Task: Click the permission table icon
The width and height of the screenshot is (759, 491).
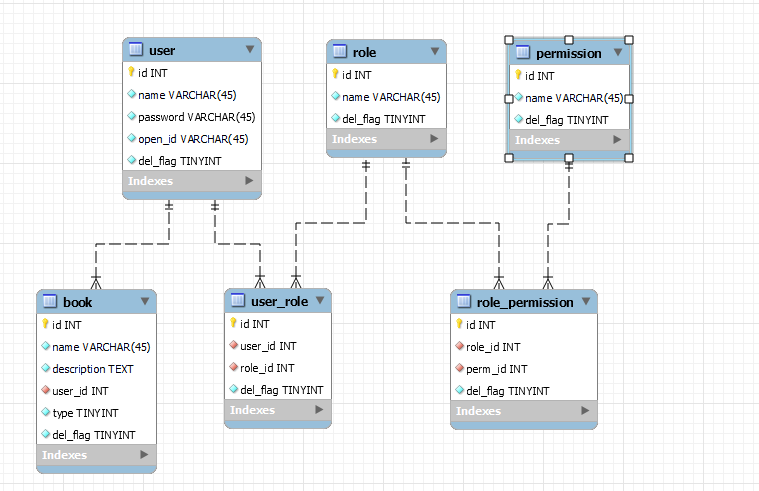Action: [522, 53]
